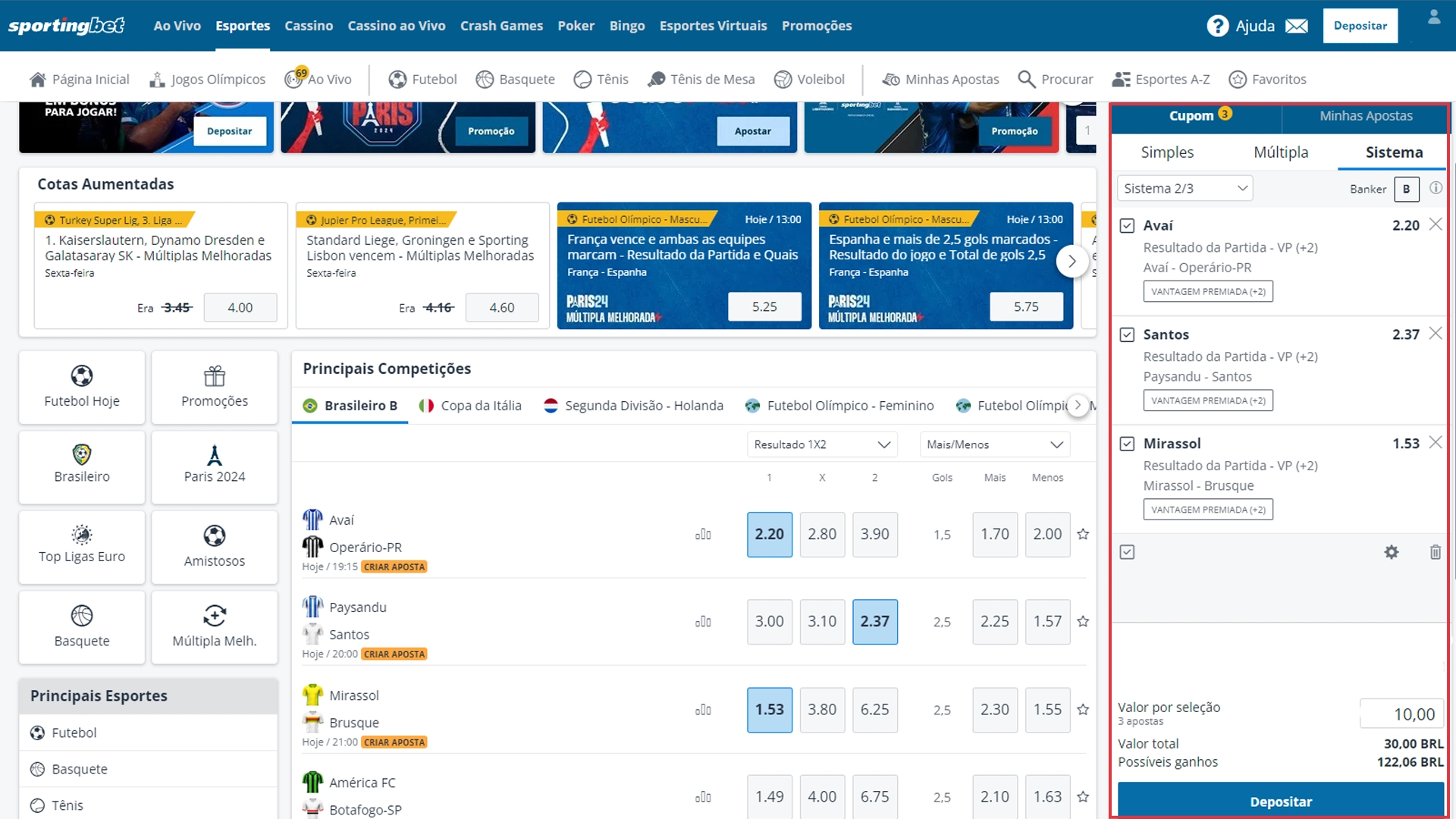1456x819 pixels.
Task: Click the Favoritos star icon in navigation
Action: click(x=1237, y=79)
